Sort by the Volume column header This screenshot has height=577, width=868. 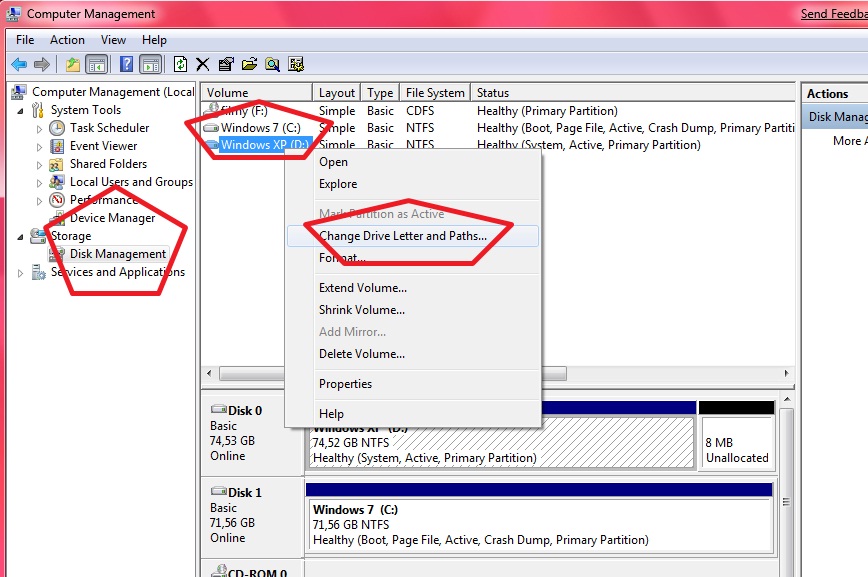pos(257,92)
